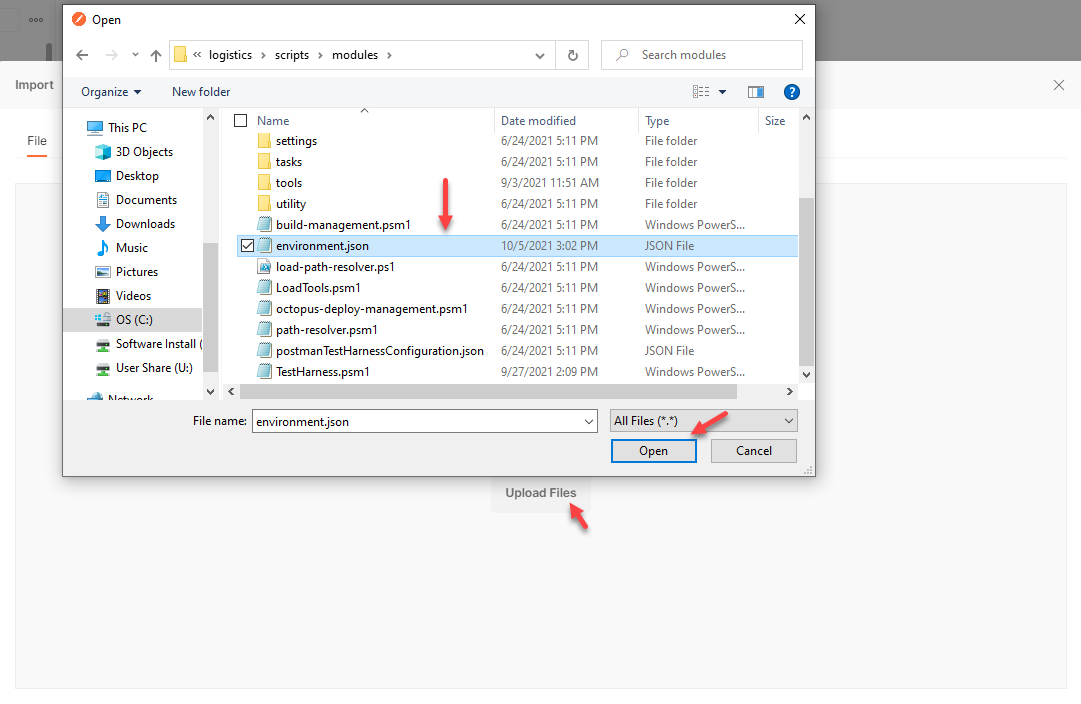Open the view options dropdown arrow
Viewport: 1081px width, 704px height.
tap(723, 92)
